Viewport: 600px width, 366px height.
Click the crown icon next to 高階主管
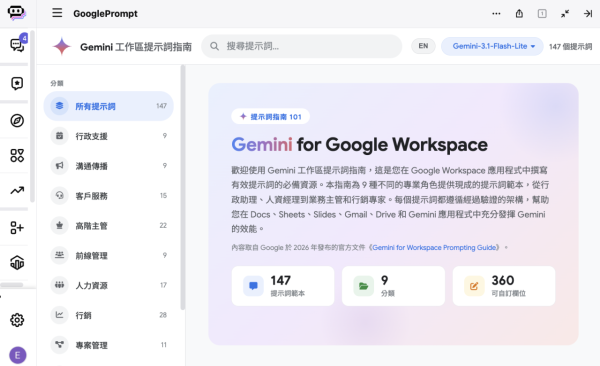59,225
